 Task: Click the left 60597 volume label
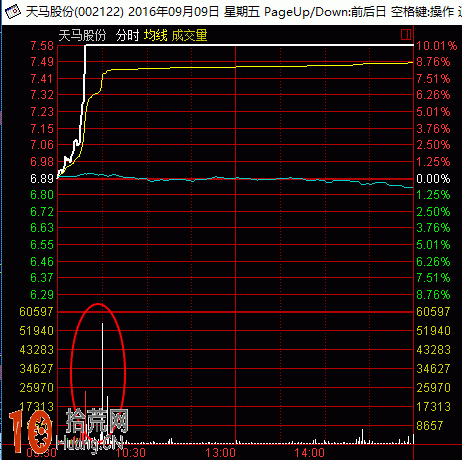36,312
